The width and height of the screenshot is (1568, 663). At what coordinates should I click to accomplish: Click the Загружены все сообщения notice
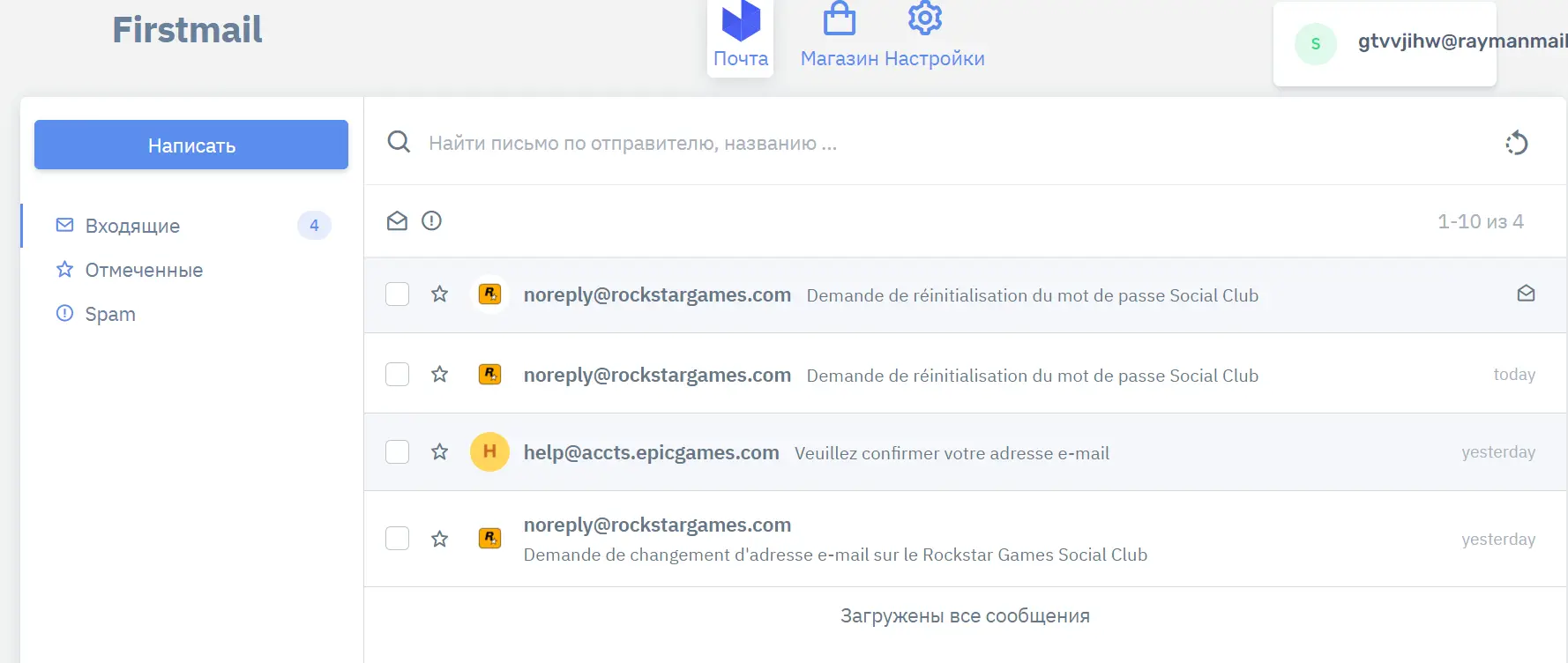coord(965,615)
